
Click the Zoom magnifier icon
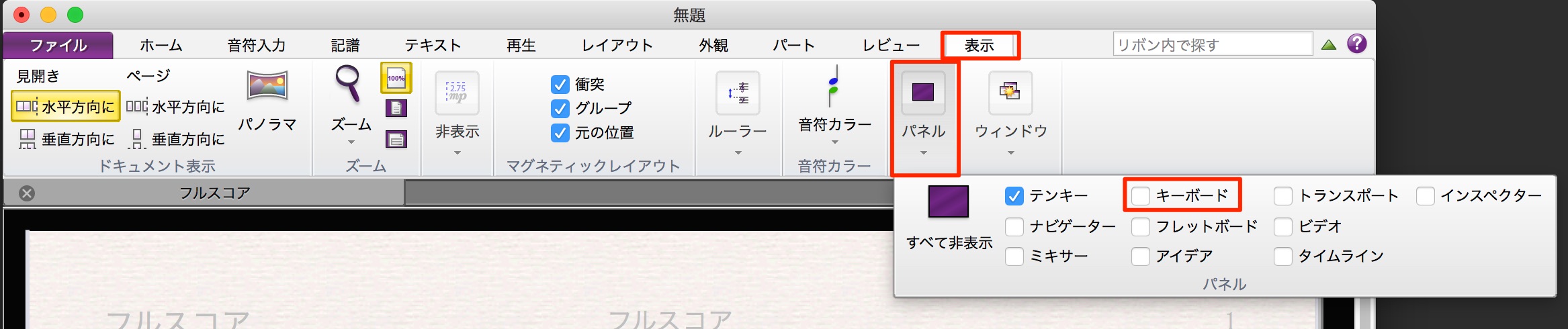coord(349,83)
